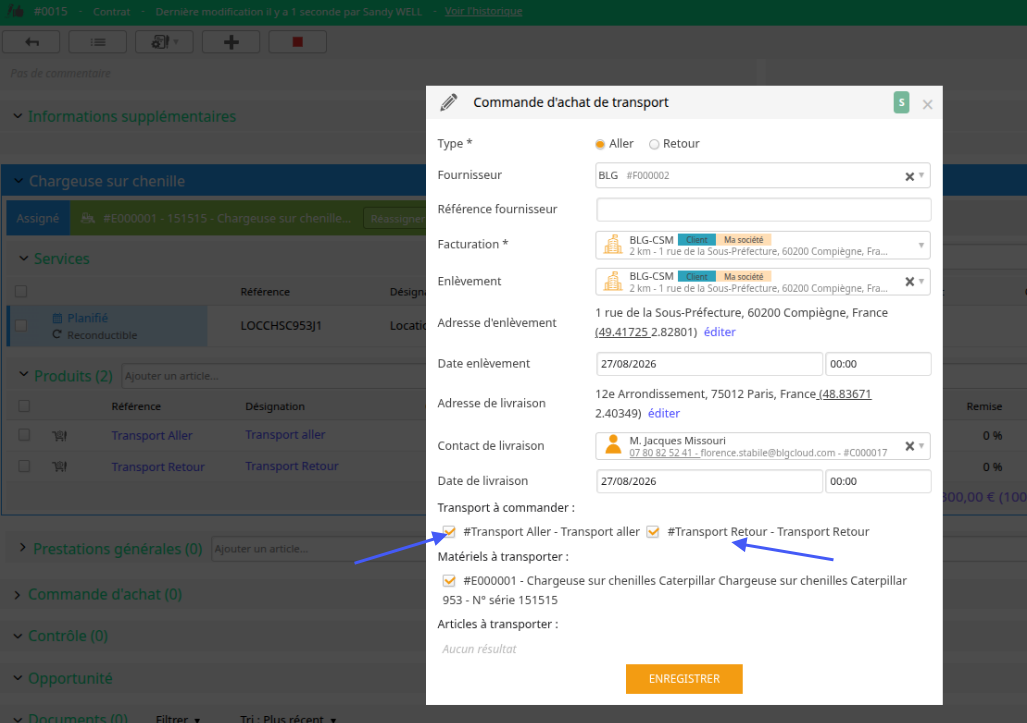Open the Enlèvement dropdown arrow
This screenshot has height=723, width=1027.
[922, 282]
